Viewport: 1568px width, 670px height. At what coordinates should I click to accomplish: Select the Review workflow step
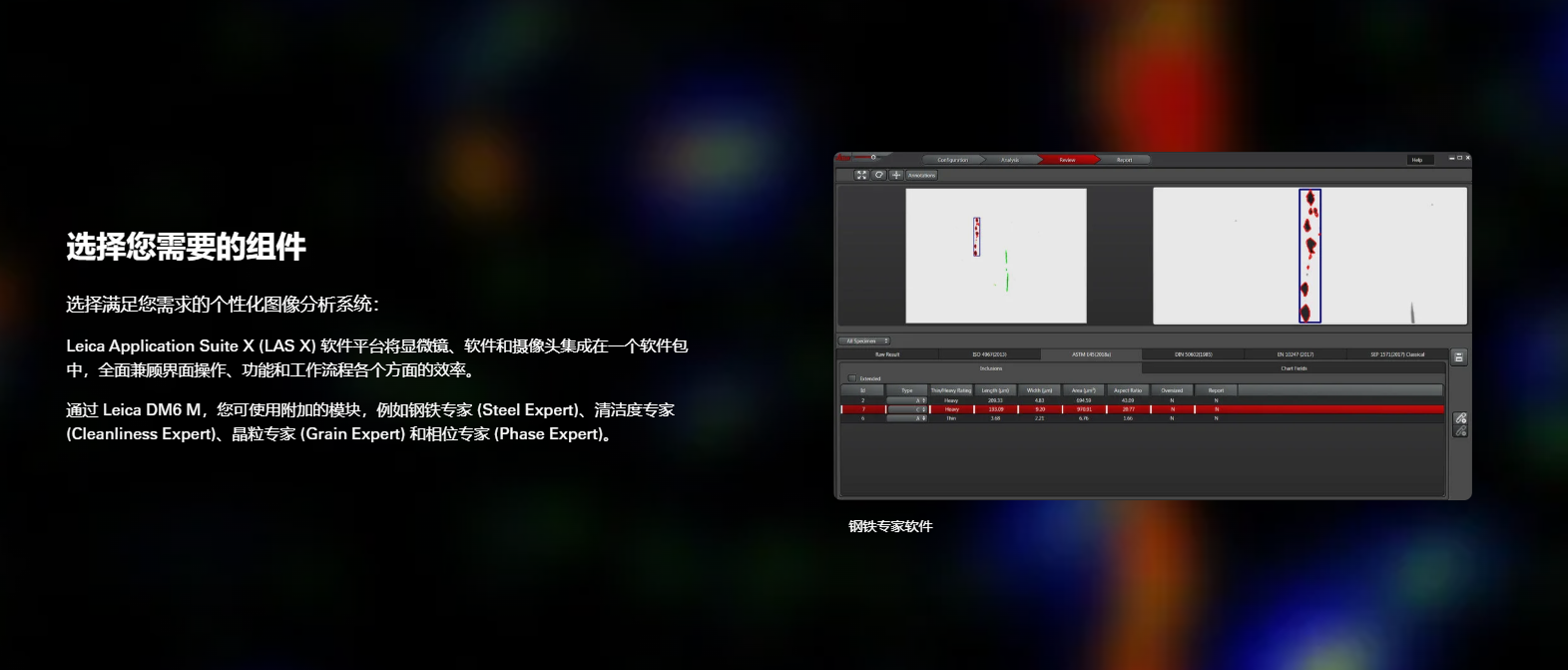tap(1067, 160)
